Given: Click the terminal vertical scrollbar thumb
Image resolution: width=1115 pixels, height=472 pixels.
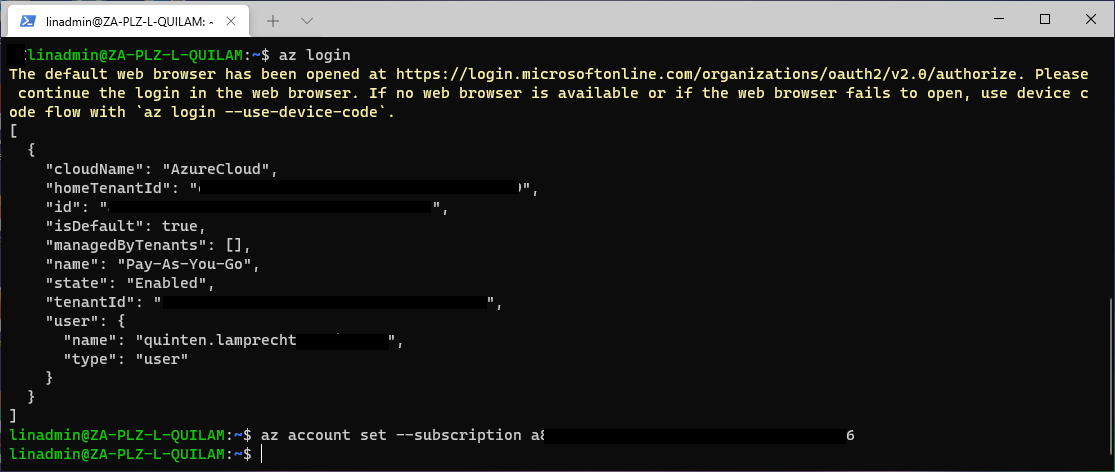Looking at the screenshot, I should [x=1111, y=380].
